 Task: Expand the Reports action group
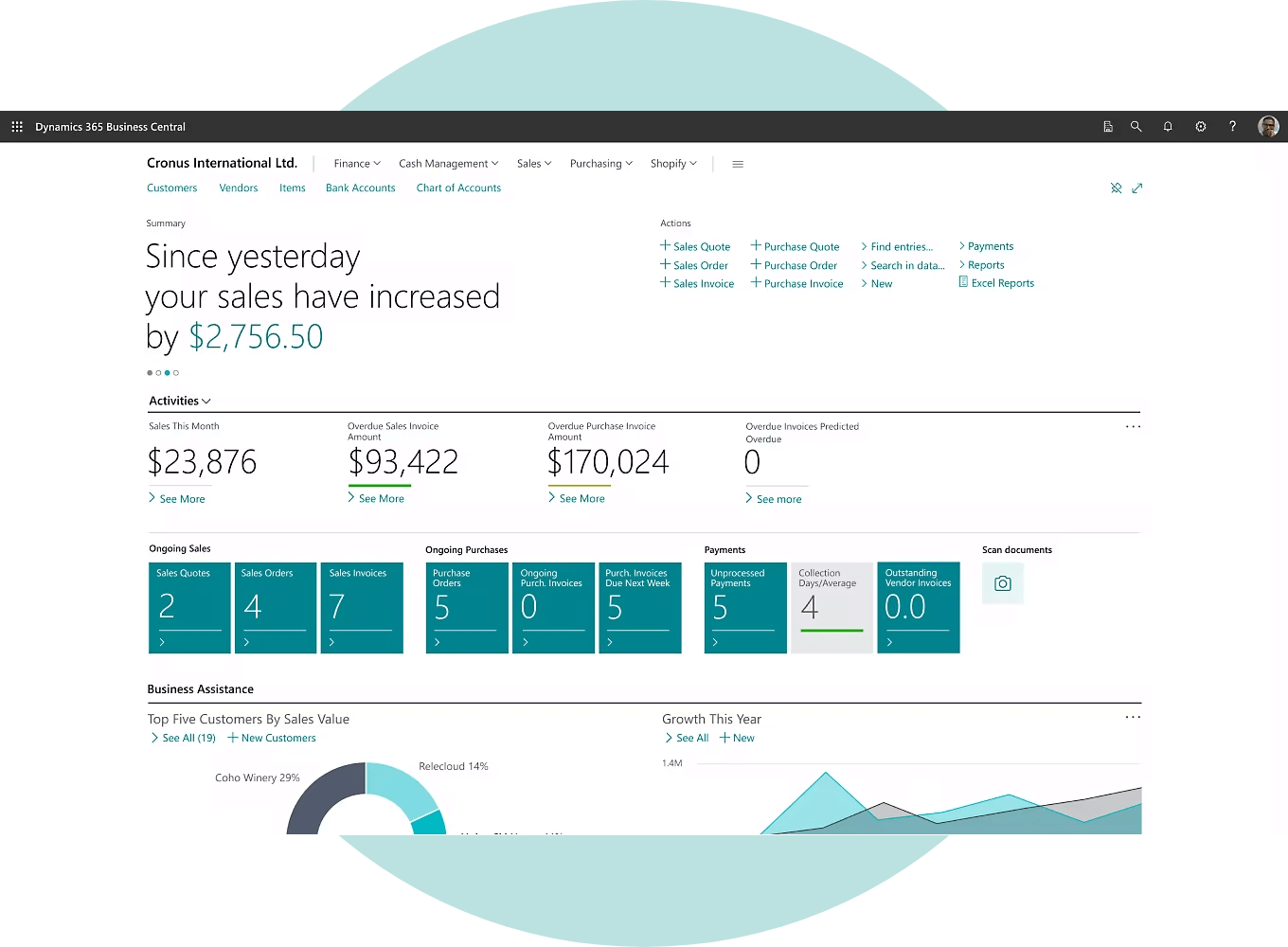[x=981, y=264]
